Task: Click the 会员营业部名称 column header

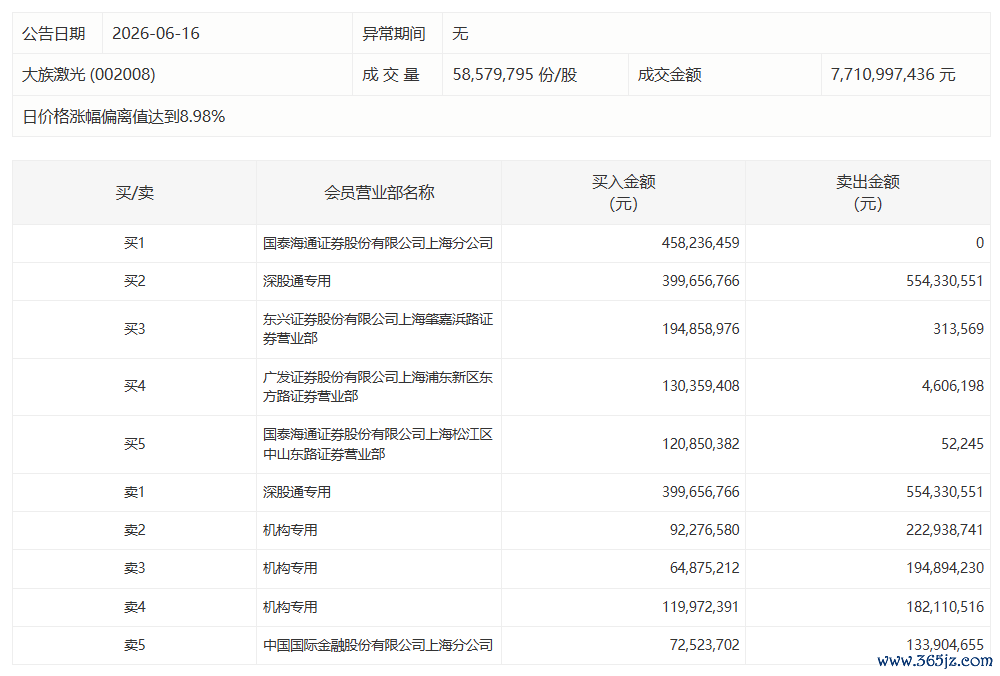Action: coord(379,193)
